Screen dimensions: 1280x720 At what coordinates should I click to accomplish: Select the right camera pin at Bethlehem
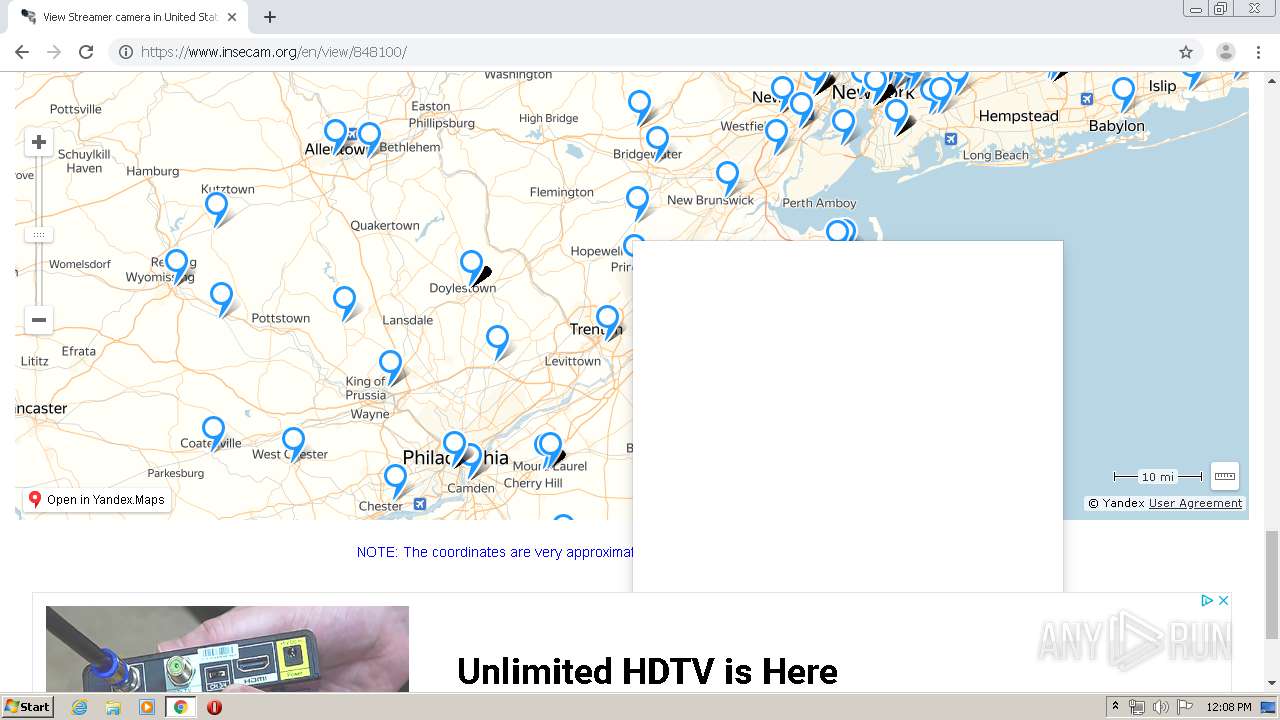[369, 137]
